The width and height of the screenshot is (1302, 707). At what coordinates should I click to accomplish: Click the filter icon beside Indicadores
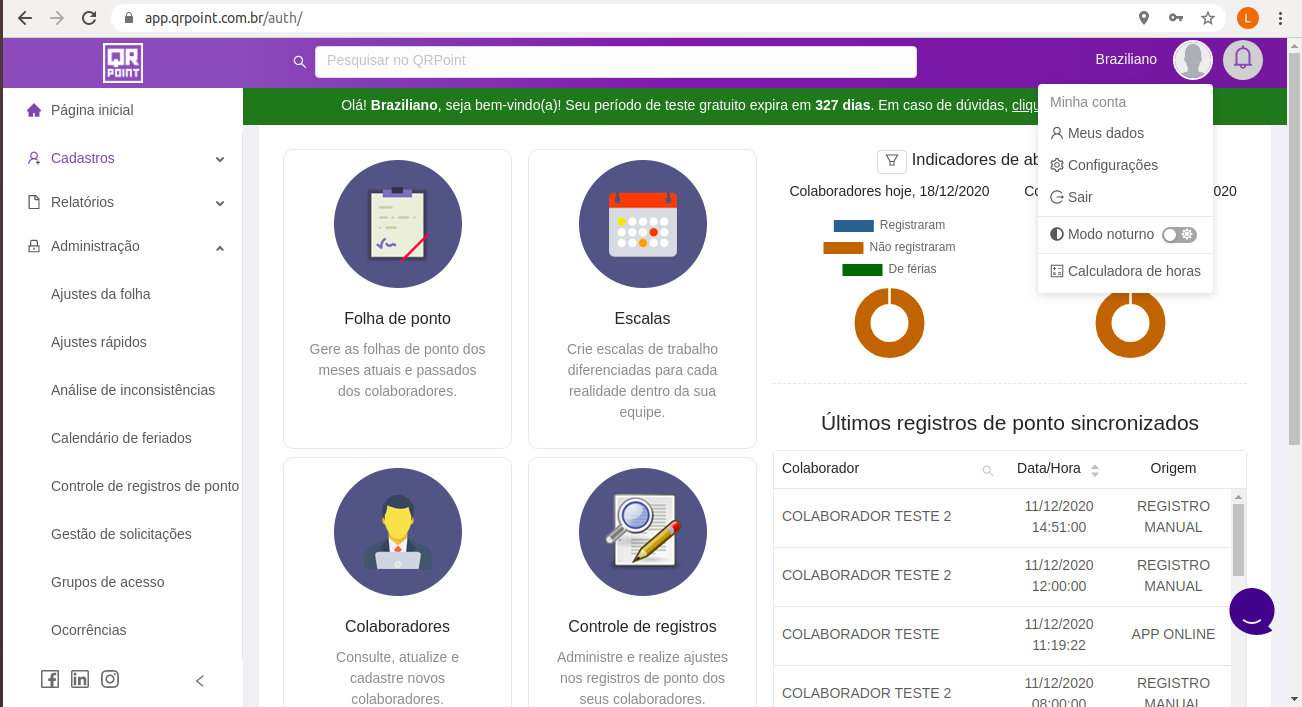[x=891, y=161]
